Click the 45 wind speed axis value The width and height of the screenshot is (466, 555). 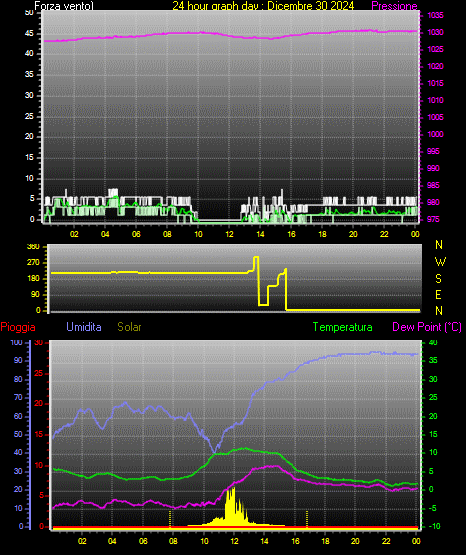pos(29,33)
